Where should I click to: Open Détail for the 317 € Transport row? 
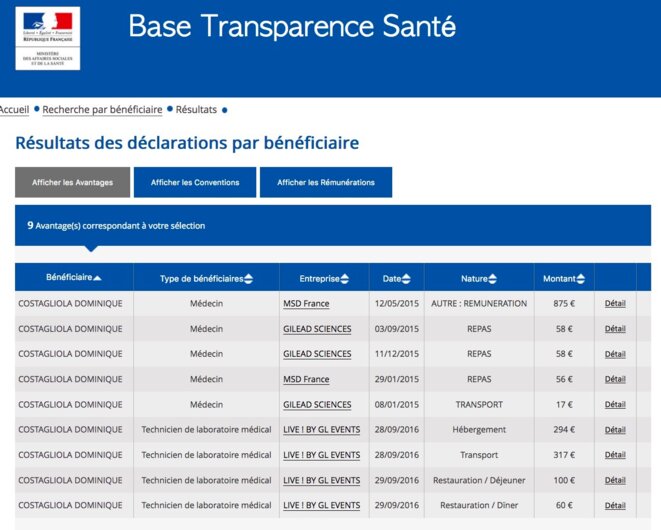(x=615, y=455)
